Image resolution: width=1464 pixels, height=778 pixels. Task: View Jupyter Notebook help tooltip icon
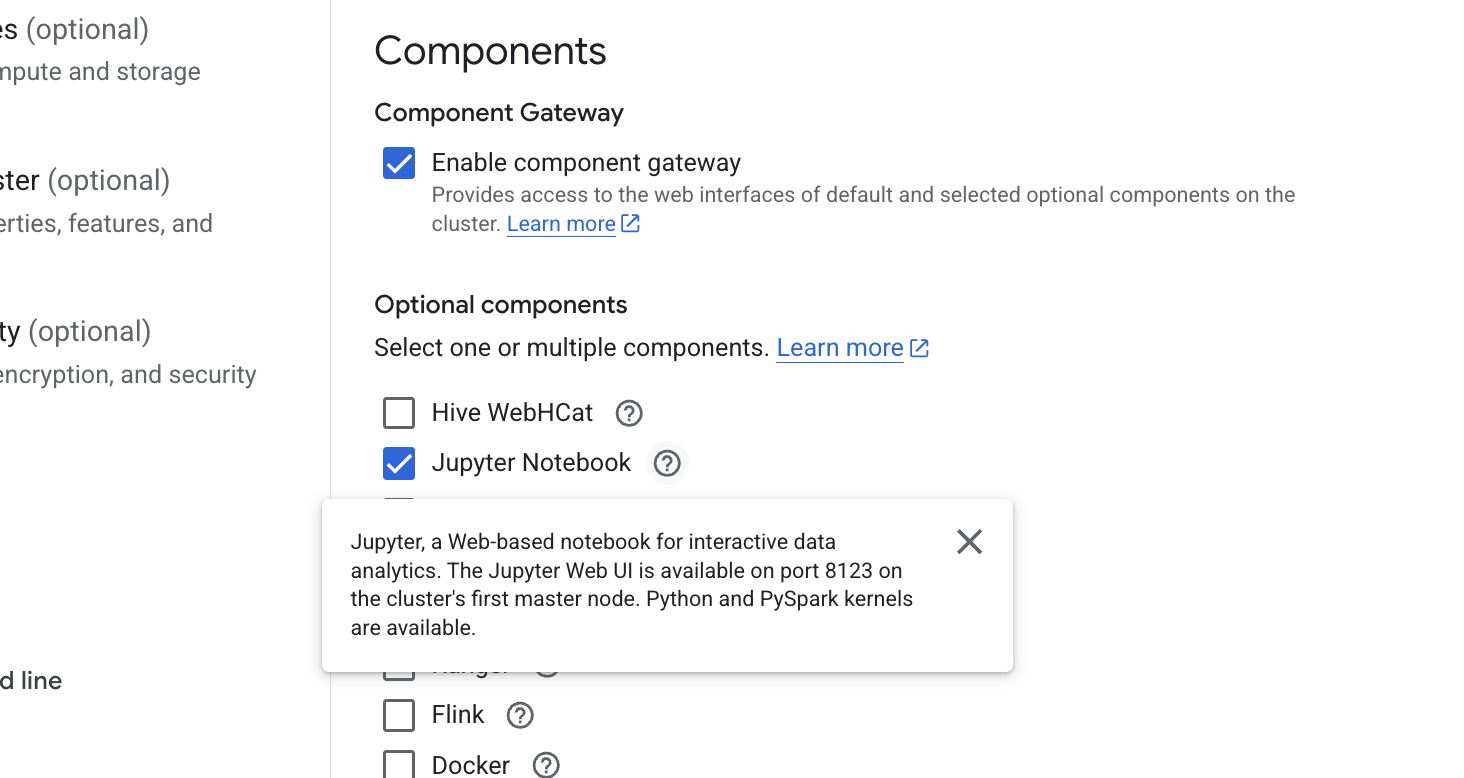(666, 462)
